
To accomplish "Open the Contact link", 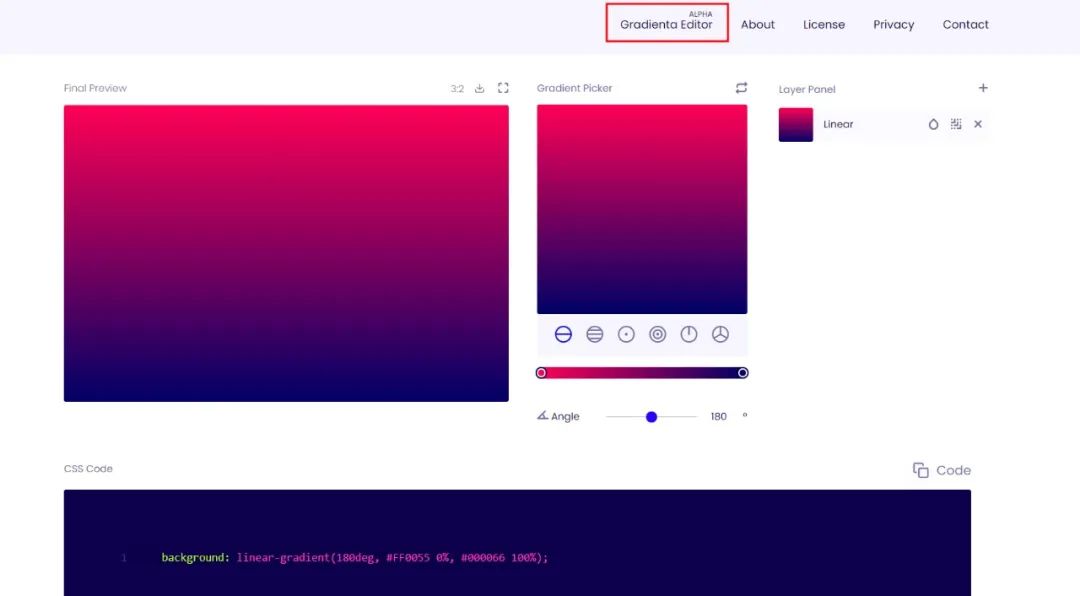I will pyautogui.click(x=965, y=25).
